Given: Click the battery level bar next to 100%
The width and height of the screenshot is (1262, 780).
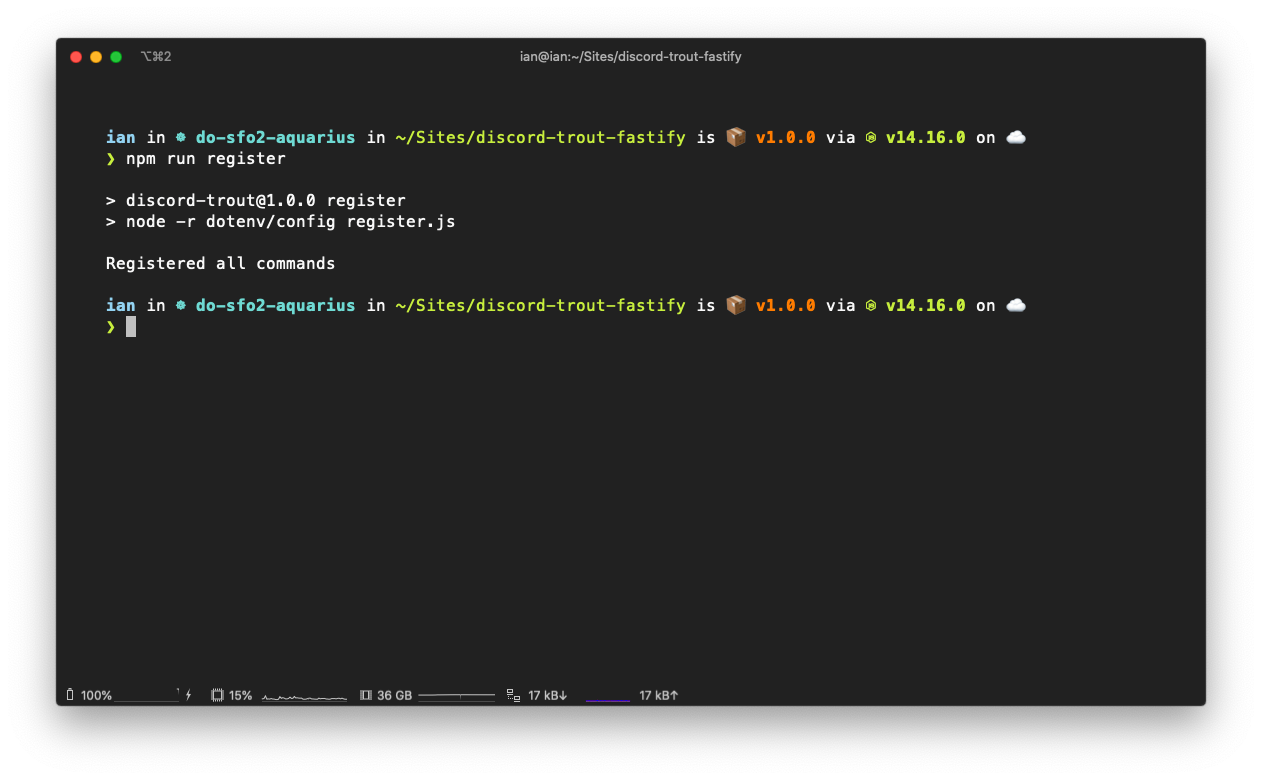Looking at the screenshot, I should 146,697.
